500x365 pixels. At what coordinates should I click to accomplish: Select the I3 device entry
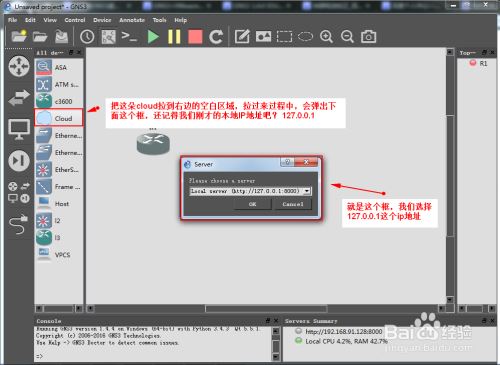[x=59, y=238]
